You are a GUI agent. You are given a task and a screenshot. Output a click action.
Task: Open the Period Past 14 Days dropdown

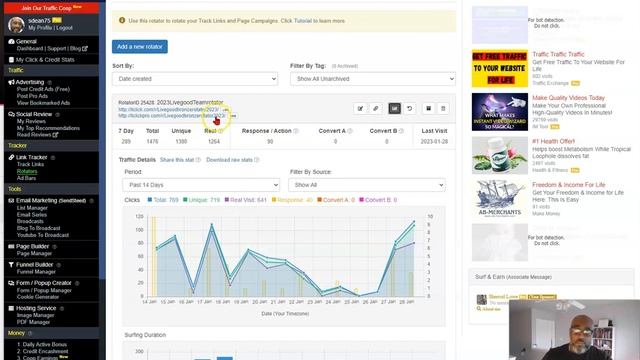(201, 185)
